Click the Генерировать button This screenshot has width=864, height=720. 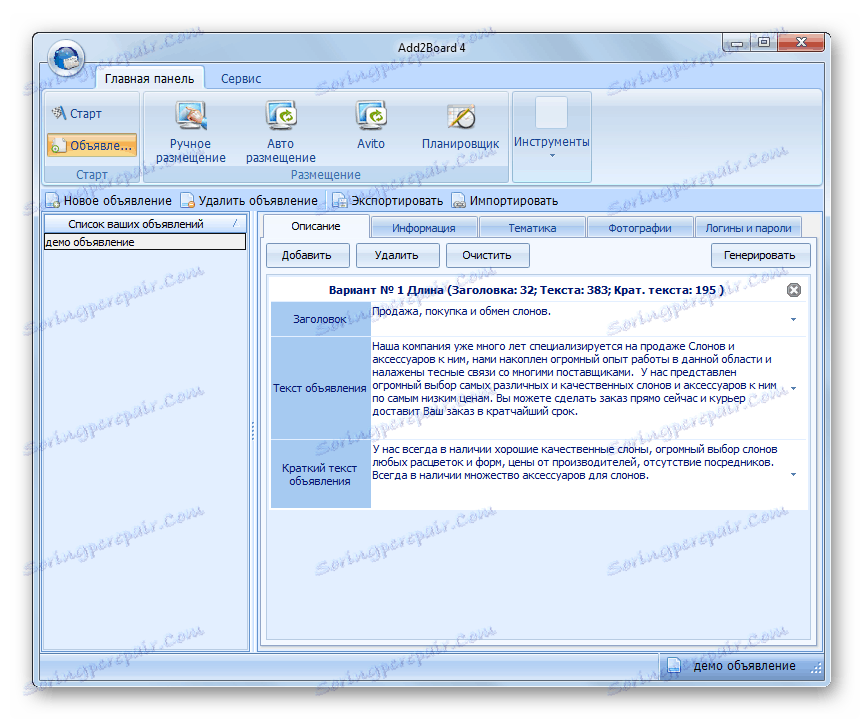[760, 255]
